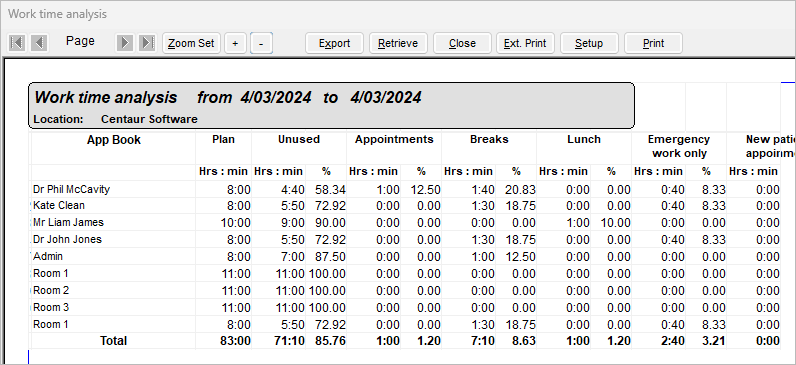Click total unused value 71:10
This screenshot has height=365, width=796.
289,341
